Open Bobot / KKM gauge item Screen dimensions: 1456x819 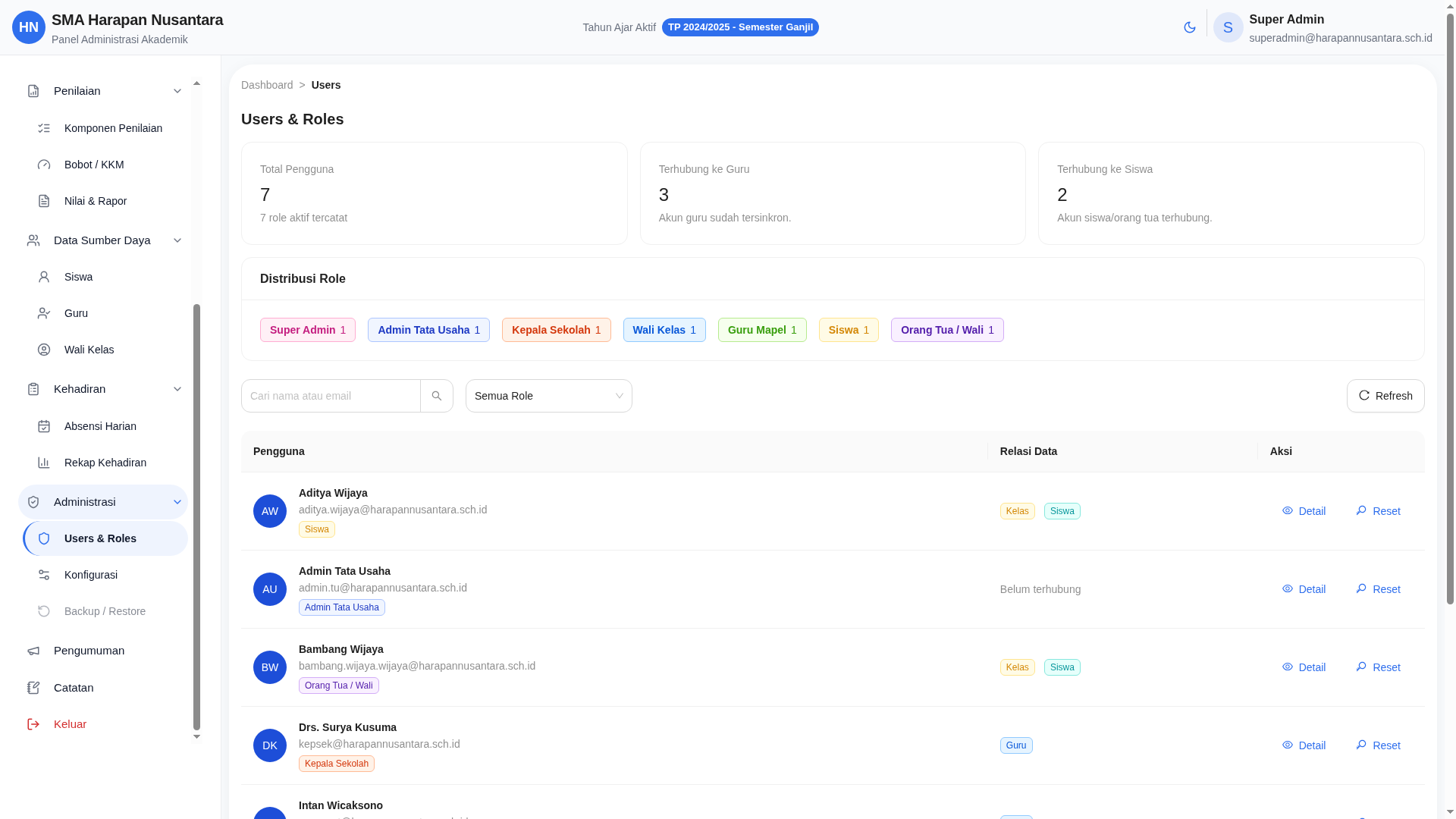pos(94,165)
